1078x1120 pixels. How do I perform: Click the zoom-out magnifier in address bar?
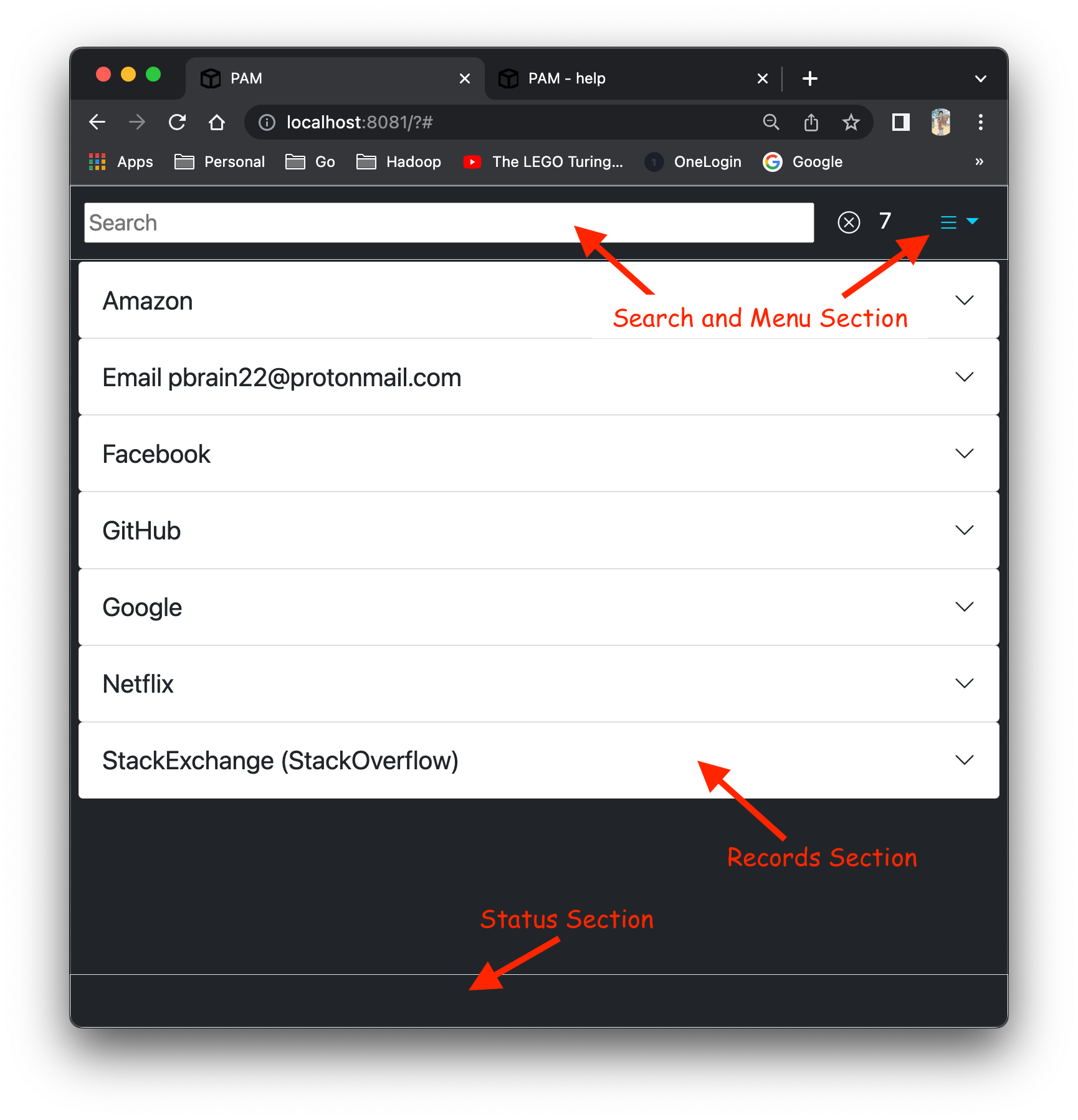[x=771, y=122]
